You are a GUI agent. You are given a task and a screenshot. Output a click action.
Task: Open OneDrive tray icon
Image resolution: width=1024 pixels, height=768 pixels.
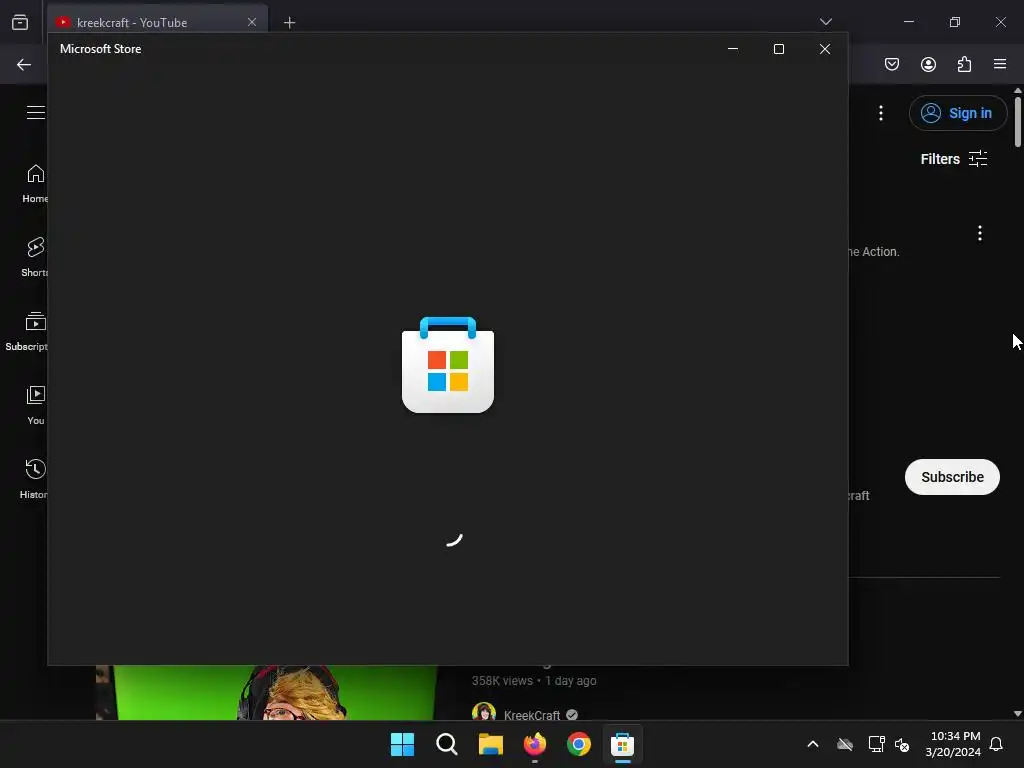tap(845, 744)
